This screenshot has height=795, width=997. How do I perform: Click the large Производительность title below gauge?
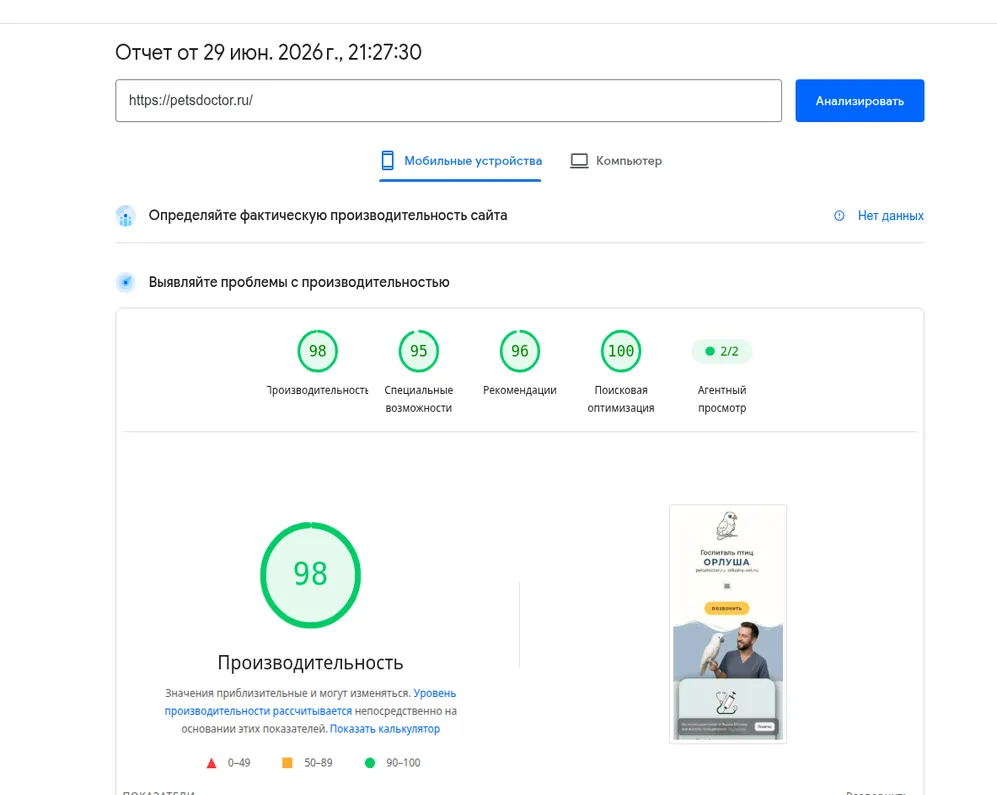coord(310,663)
